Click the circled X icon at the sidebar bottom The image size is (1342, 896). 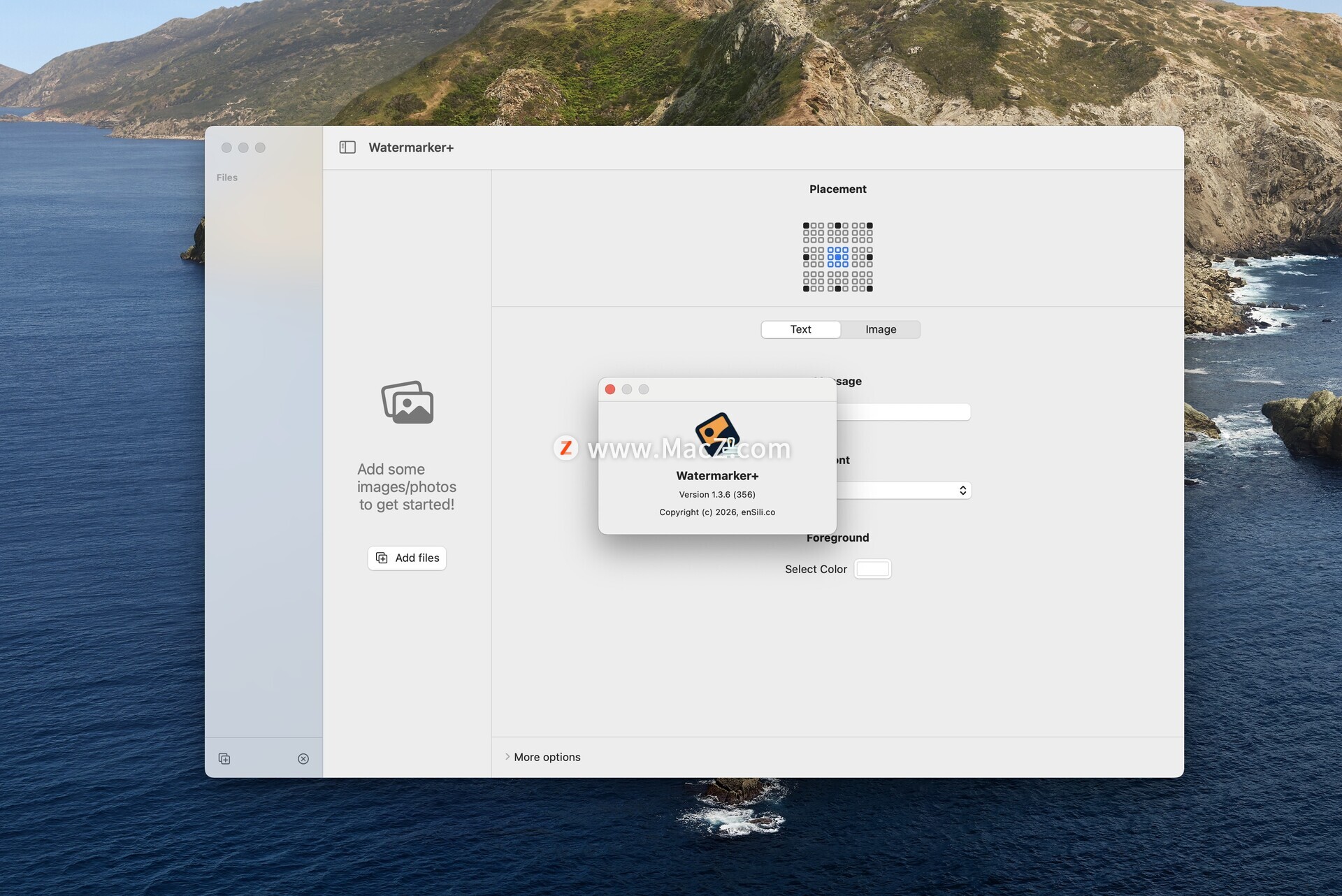[303, 759]
